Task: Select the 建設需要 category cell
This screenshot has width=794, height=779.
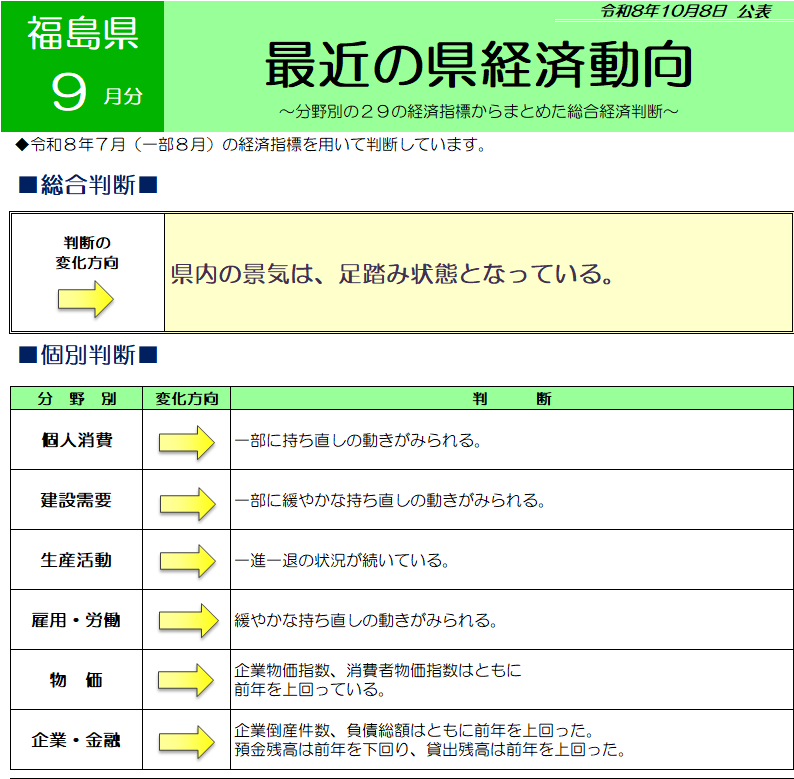Action: pyautogui.click(x=76, y=500)
